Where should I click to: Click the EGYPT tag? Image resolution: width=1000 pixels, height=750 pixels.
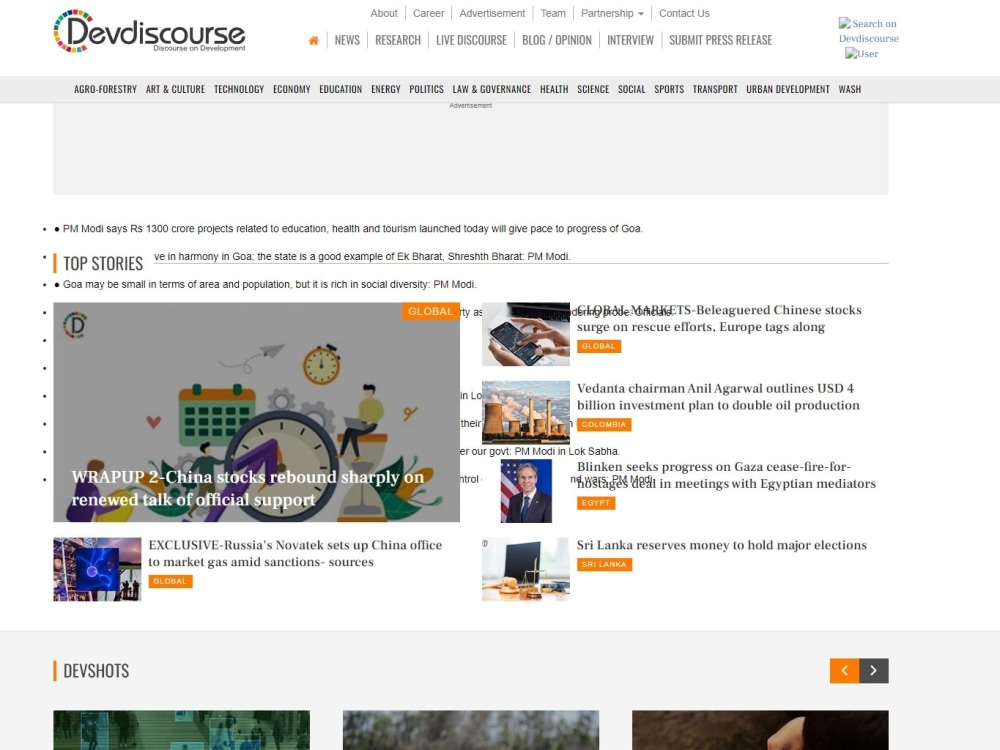click(x=596, y=503)
